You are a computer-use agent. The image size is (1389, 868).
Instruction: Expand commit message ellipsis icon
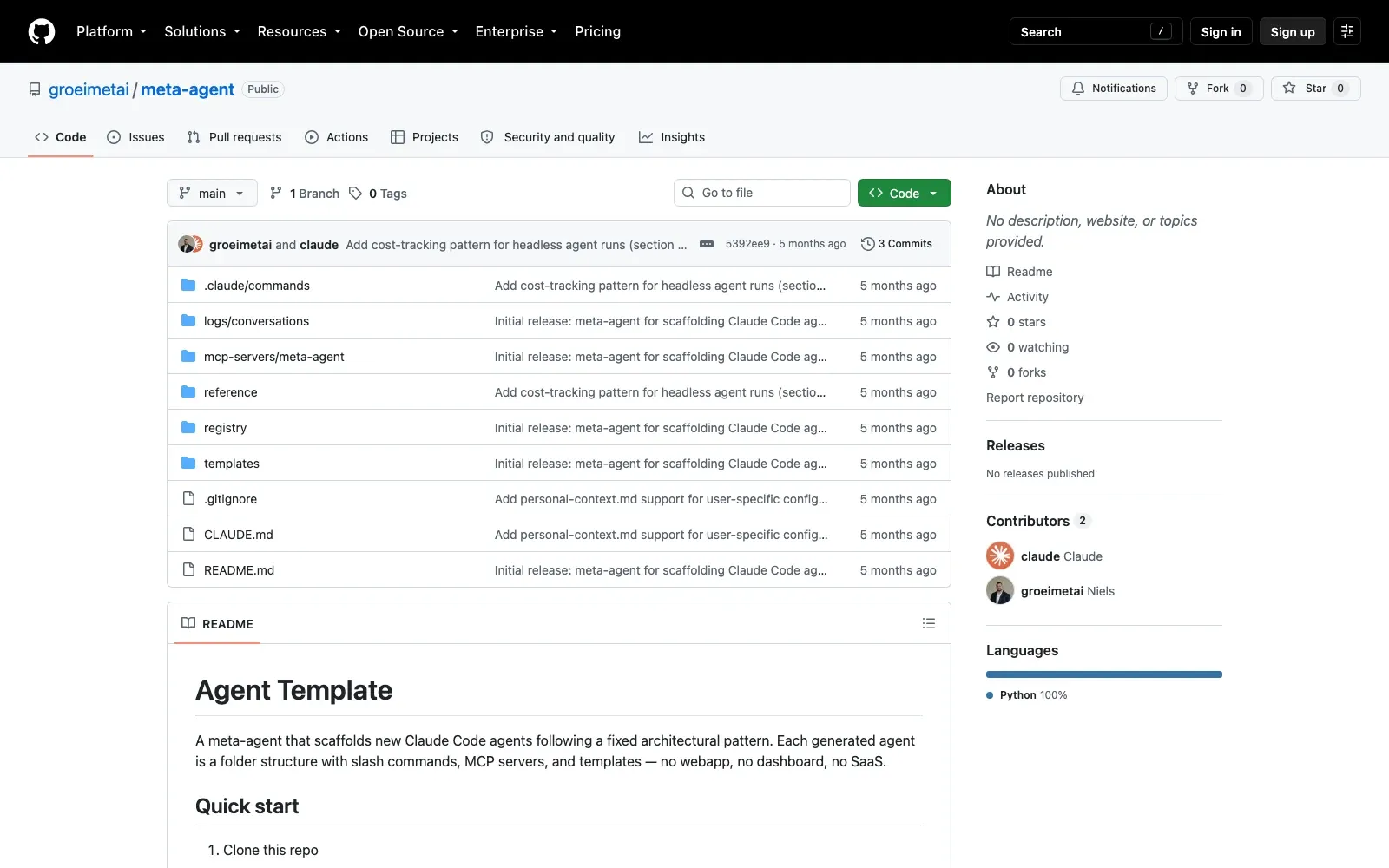[x=707, y=244]
